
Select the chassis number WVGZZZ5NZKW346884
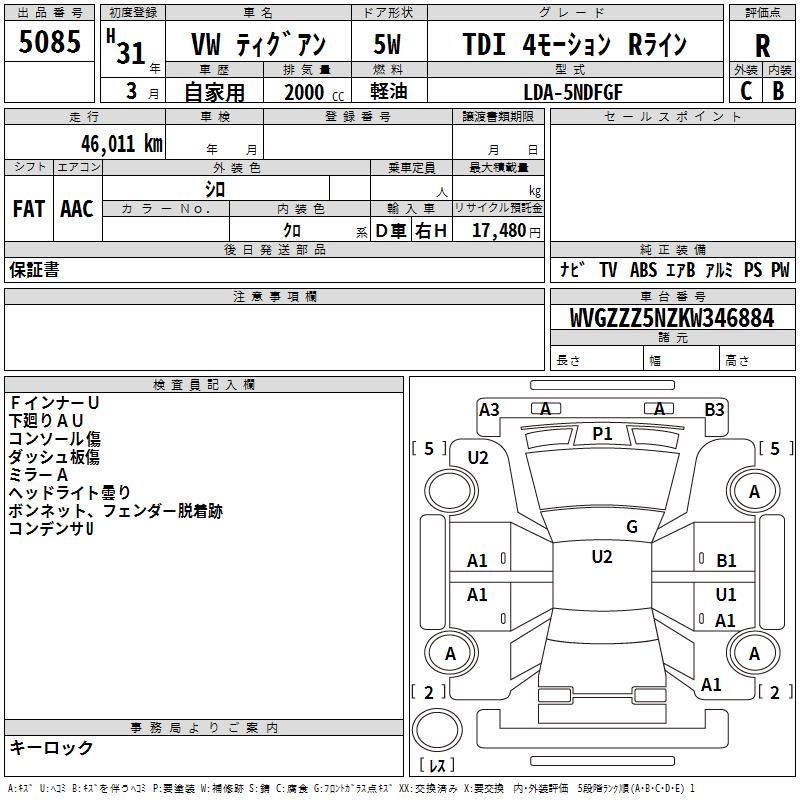click(672, 319)
